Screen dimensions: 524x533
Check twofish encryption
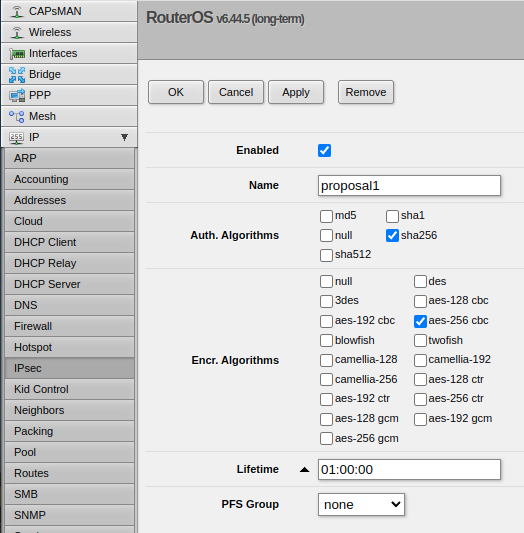(420, 341)
